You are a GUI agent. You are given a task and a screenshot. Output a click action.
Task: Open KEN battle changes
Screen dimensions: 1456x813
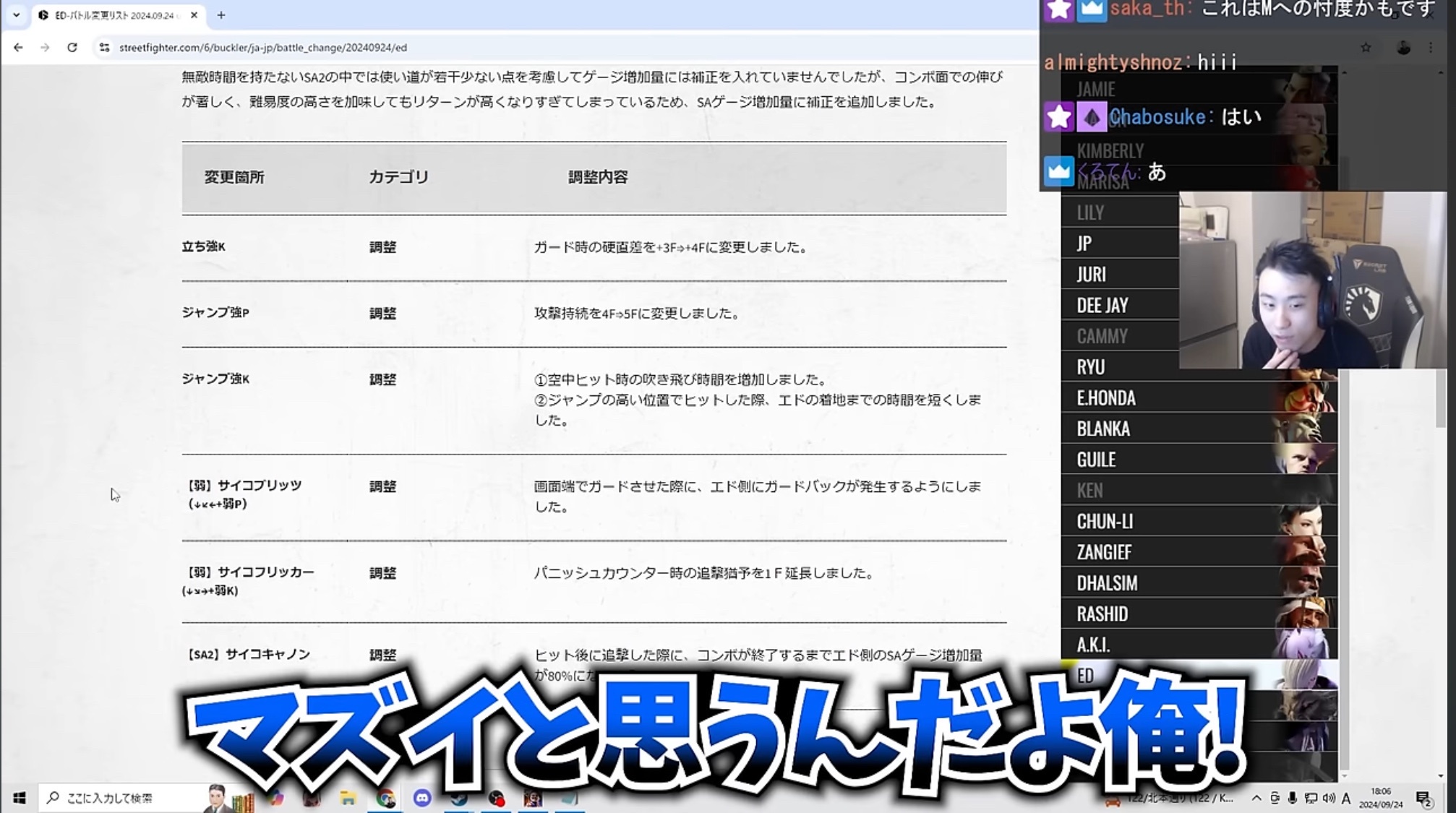pos(1199,491)
